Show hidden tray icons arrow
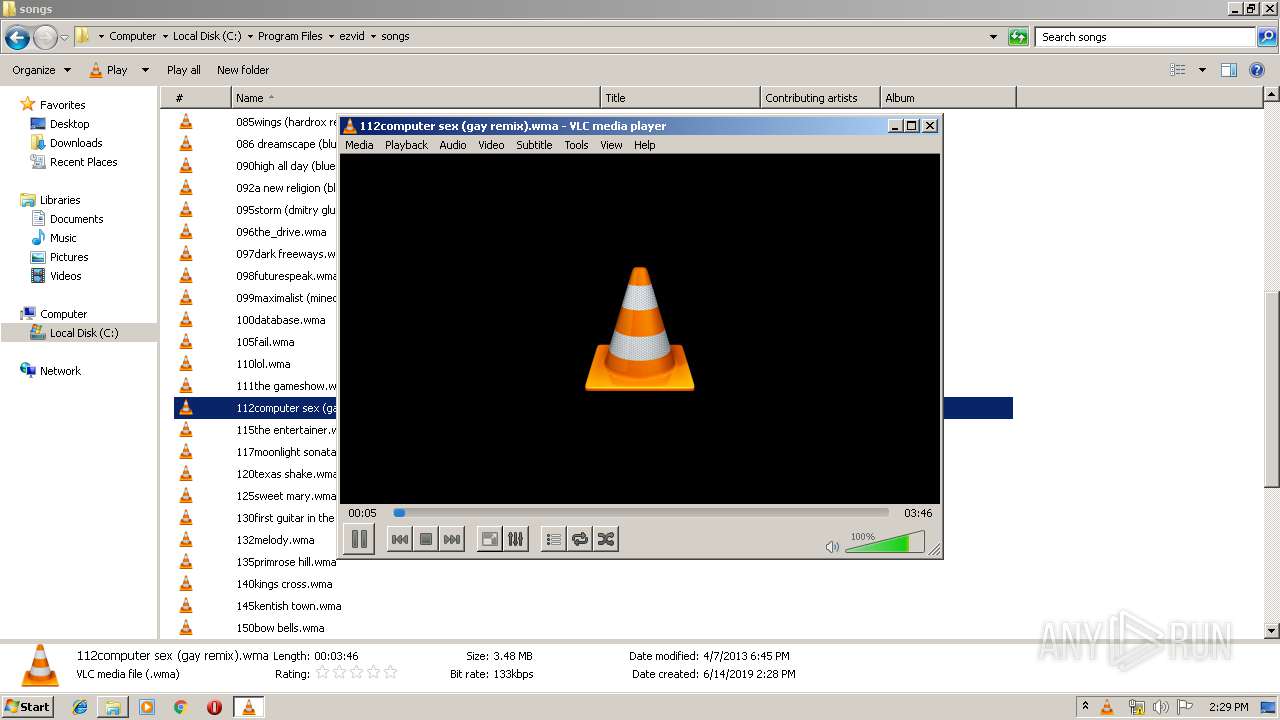Viewport: 1280px width, 720px height. (1086, 706)
